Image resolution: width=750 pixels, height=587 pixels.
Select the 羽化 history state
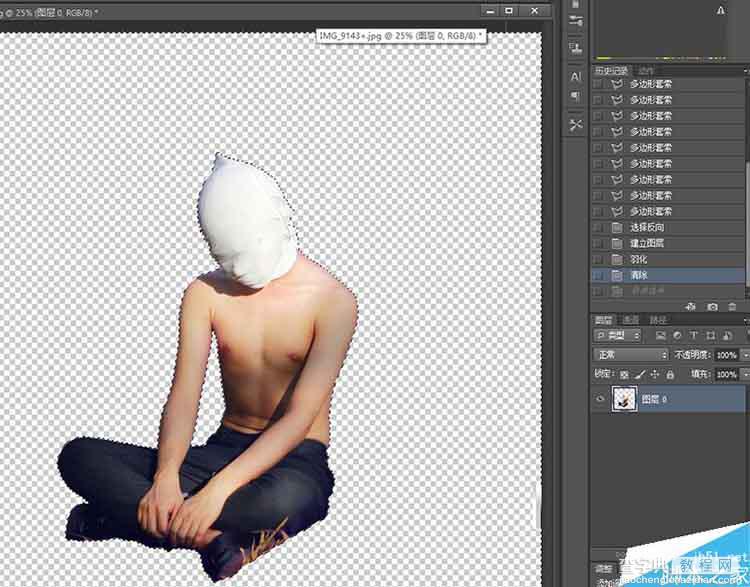(668, 259)
